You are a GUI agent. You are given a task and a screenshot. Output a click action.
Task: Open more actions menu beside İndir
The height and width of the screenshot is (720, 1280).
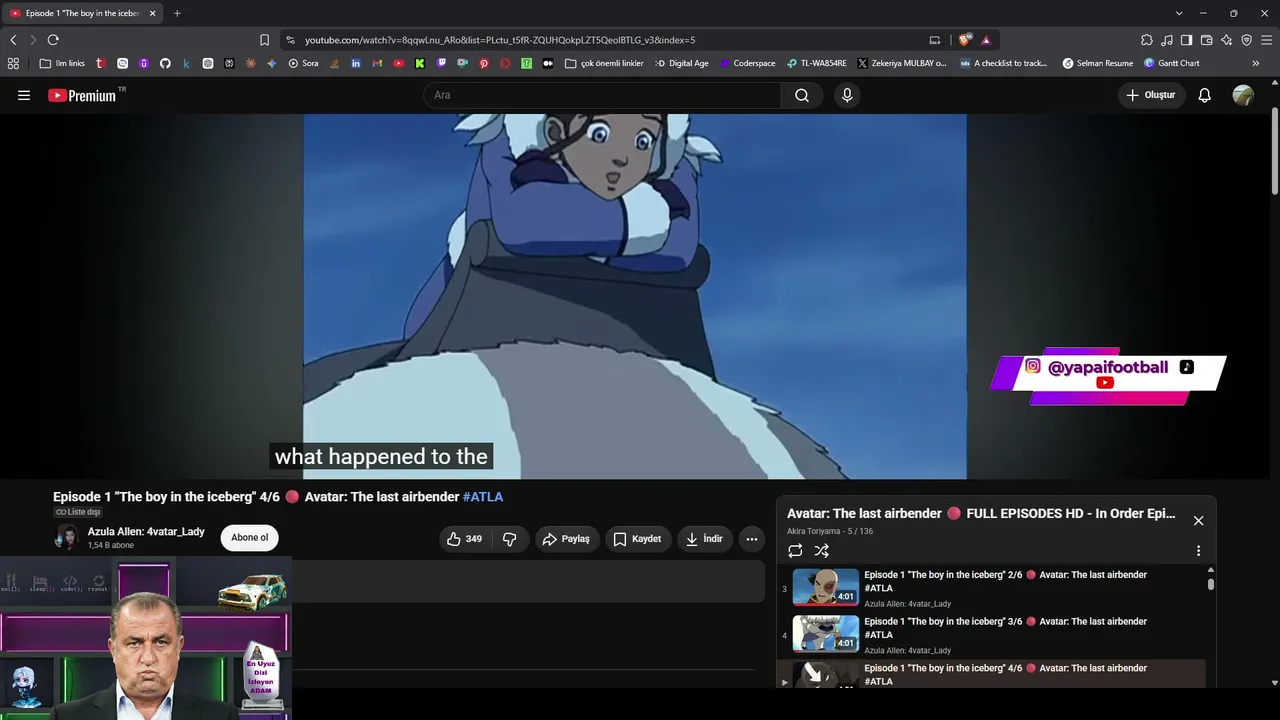click(752, 539)
